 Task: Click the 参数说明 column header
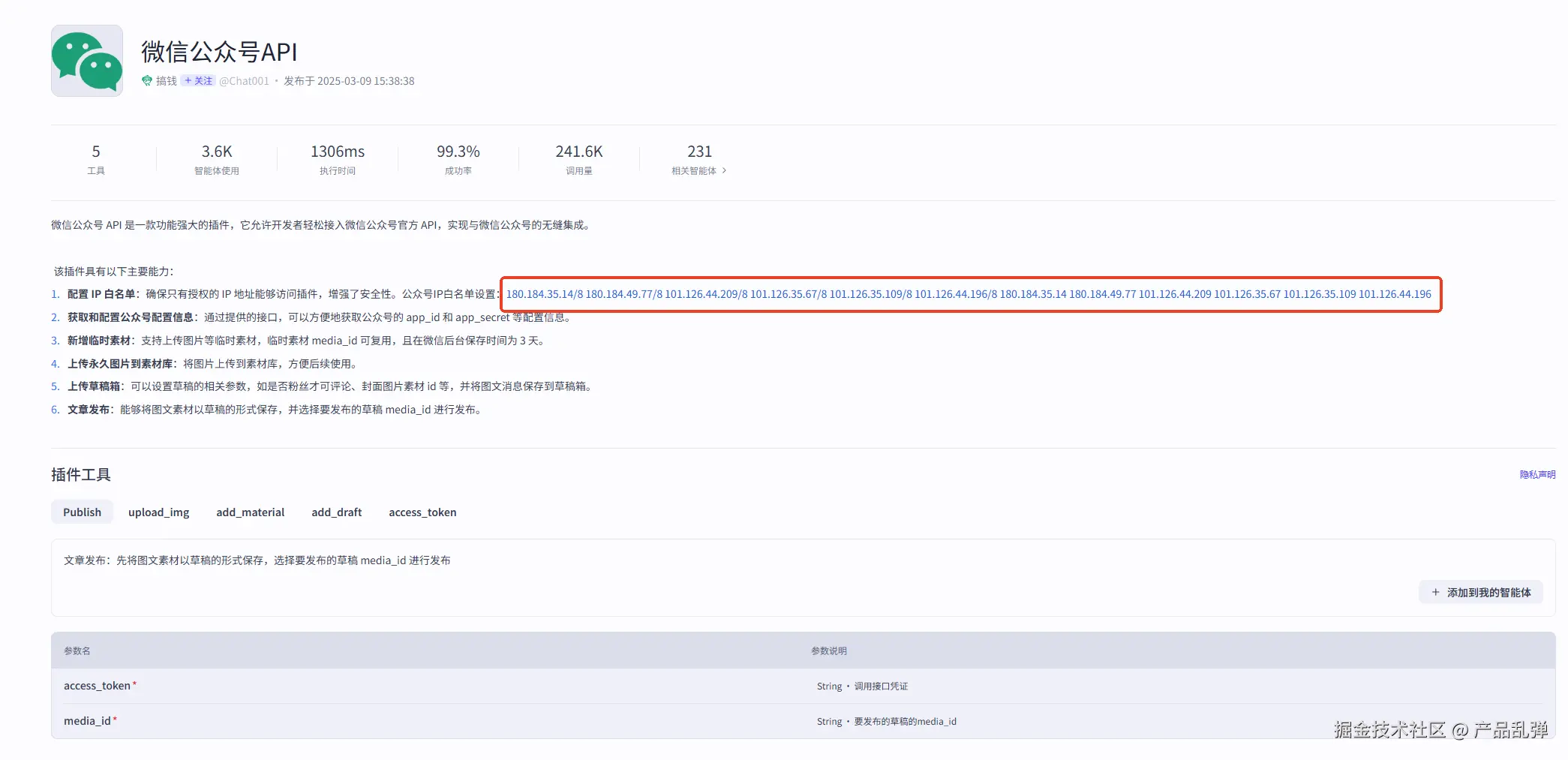[x=829, y=651]
